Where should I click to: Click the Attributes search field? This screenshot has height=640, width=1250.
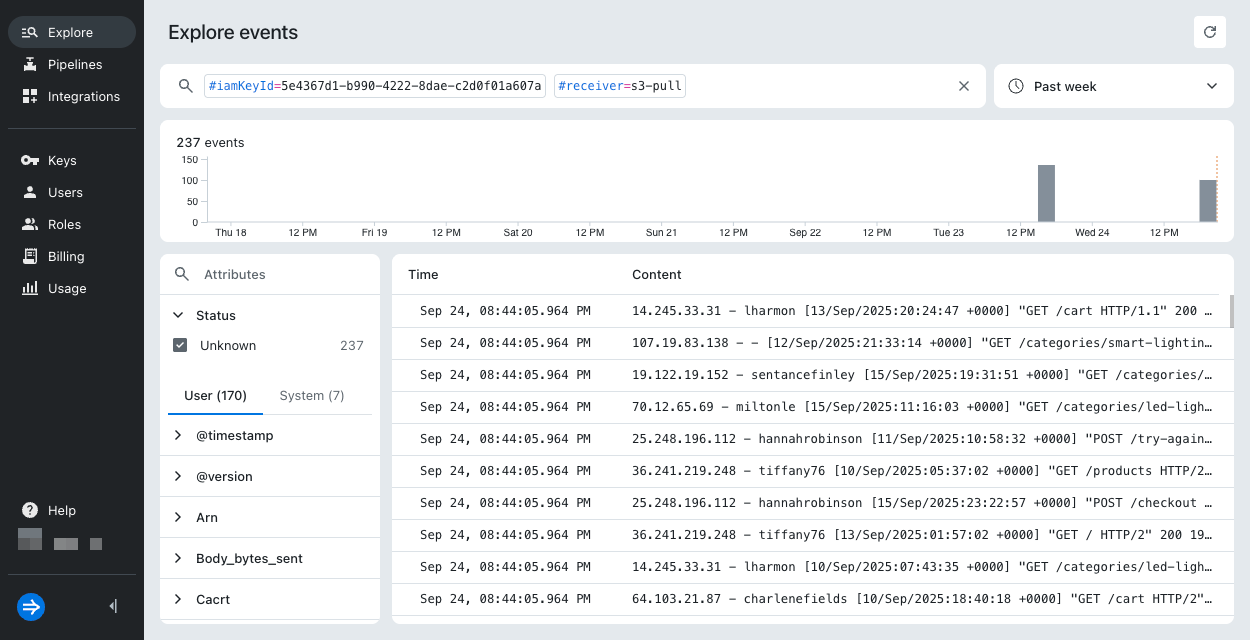(x=280, y=274)
